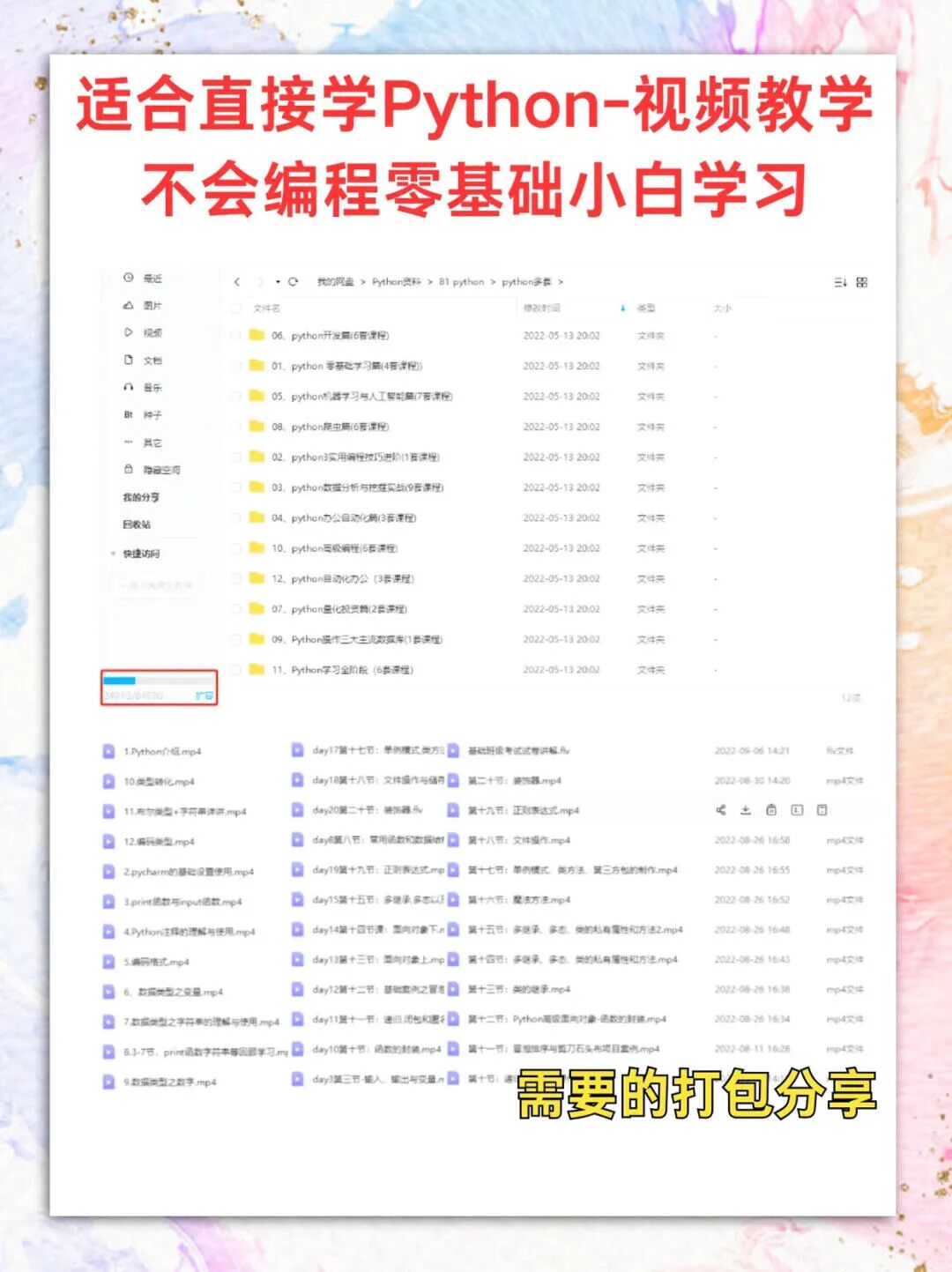This screenshot has width=952, height=1272.
Task: Check the box for 03、python数据分析与挖掘实战
Action: (x=235, y=487)
